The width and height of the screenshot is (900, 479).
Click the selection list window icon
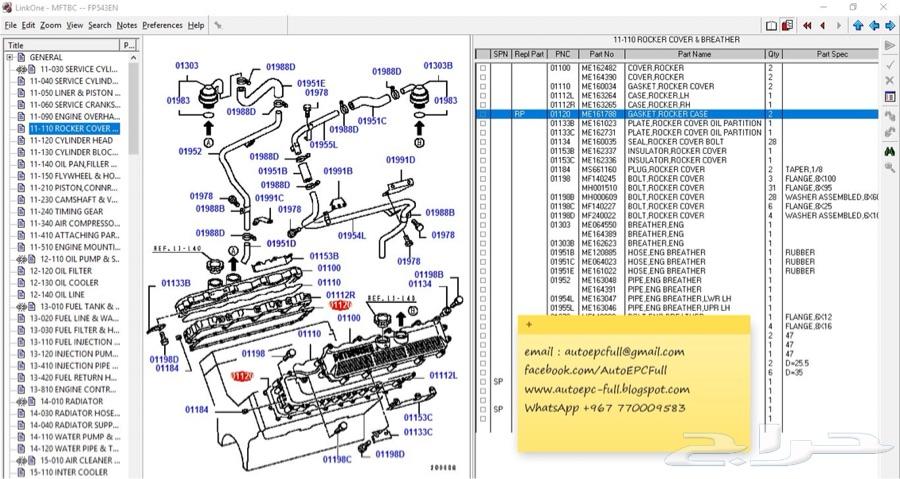coord(890,96)
